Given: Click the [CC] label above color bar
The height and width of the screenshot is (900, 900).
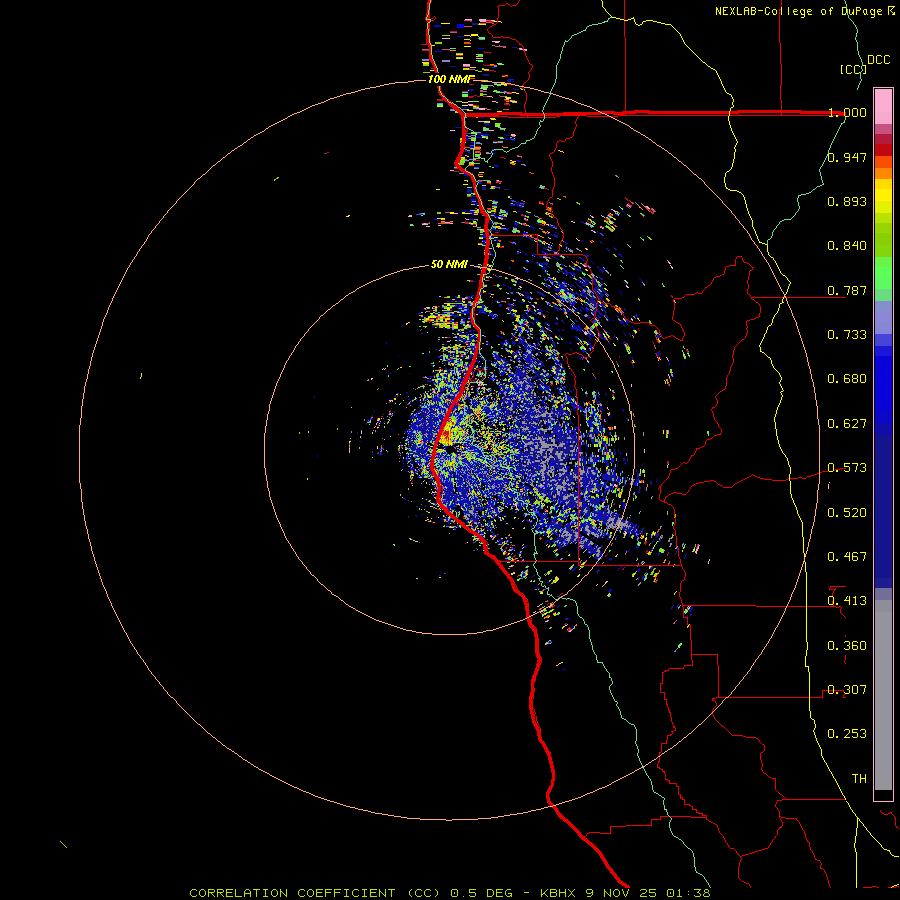Looking at the screenshot, I should pyautogui.click(x=853, y=69).
